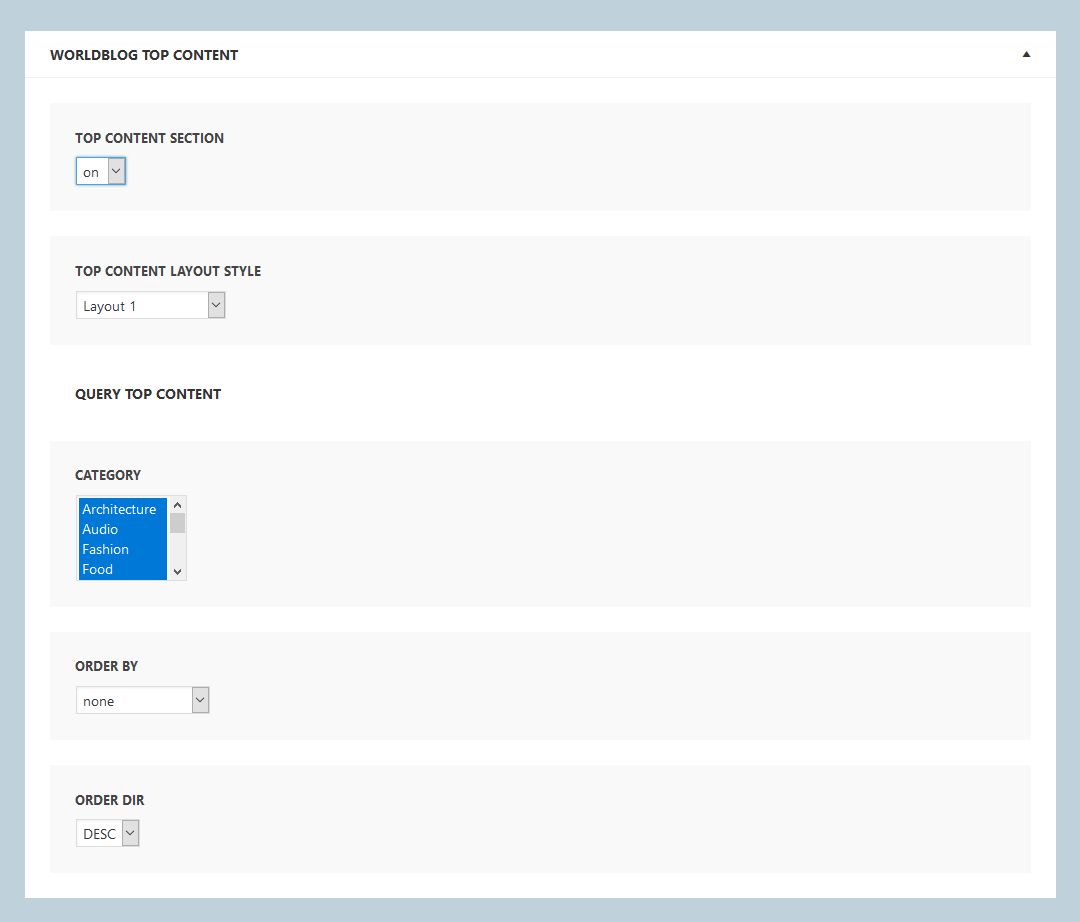Click the Worldblog Top Content header title
This screenshot has width=1080, height=922.
pos(144,55)
